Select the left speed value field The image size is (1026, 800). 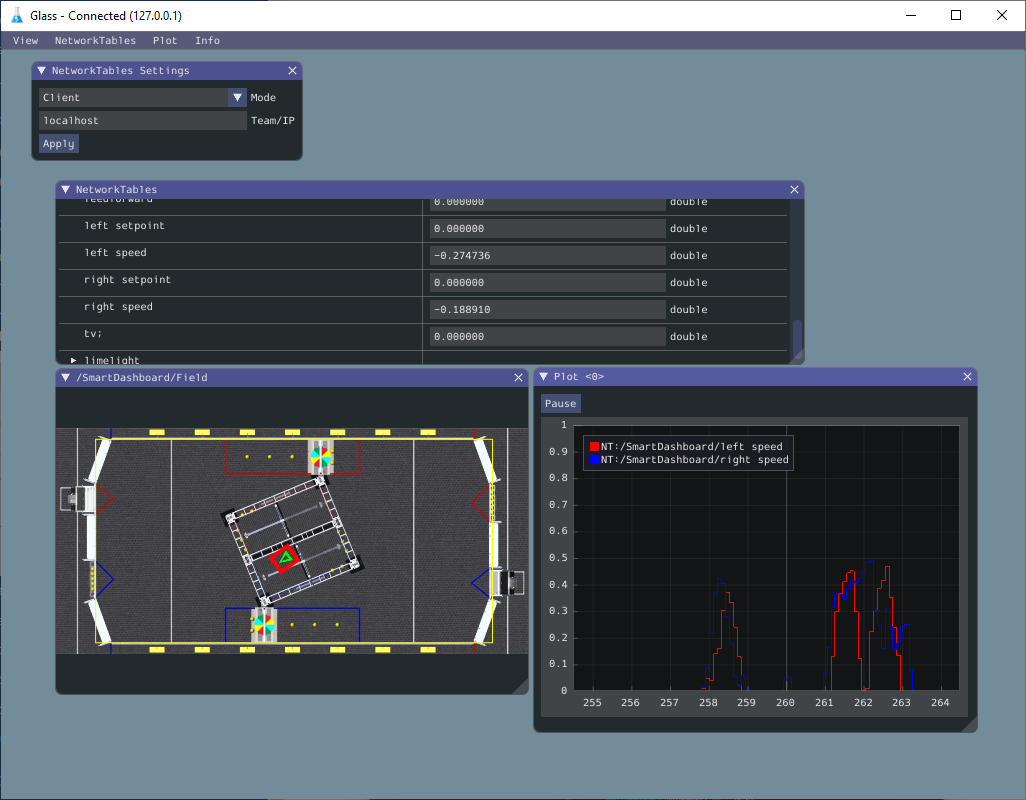point(547,255)
